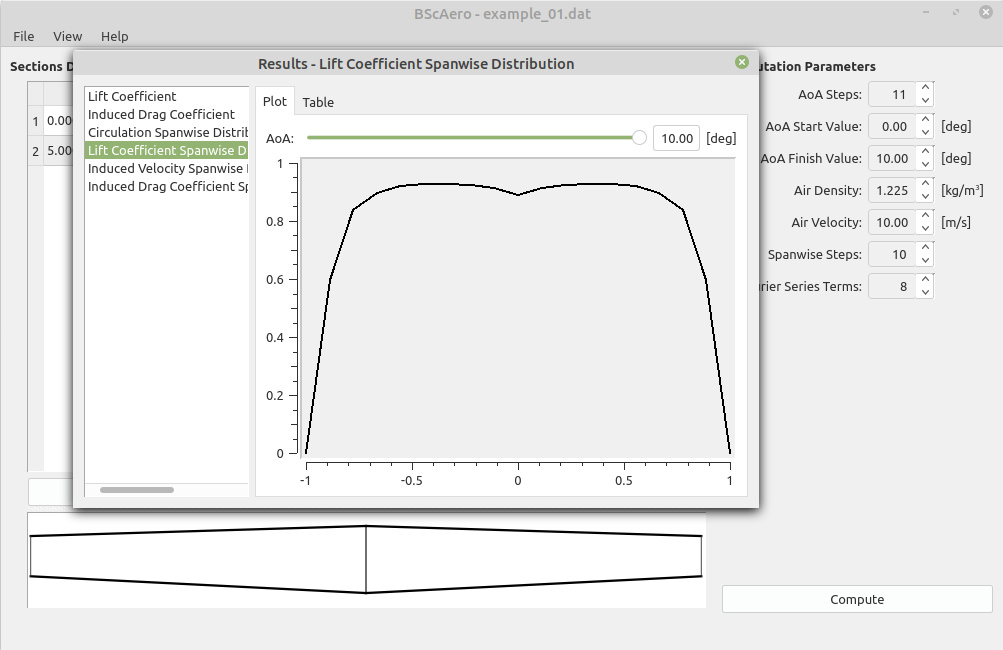Image resolution: width=1003 pixels, height=650 pixels.
Task: Open the File menu
Action: [x=24, y=36]
